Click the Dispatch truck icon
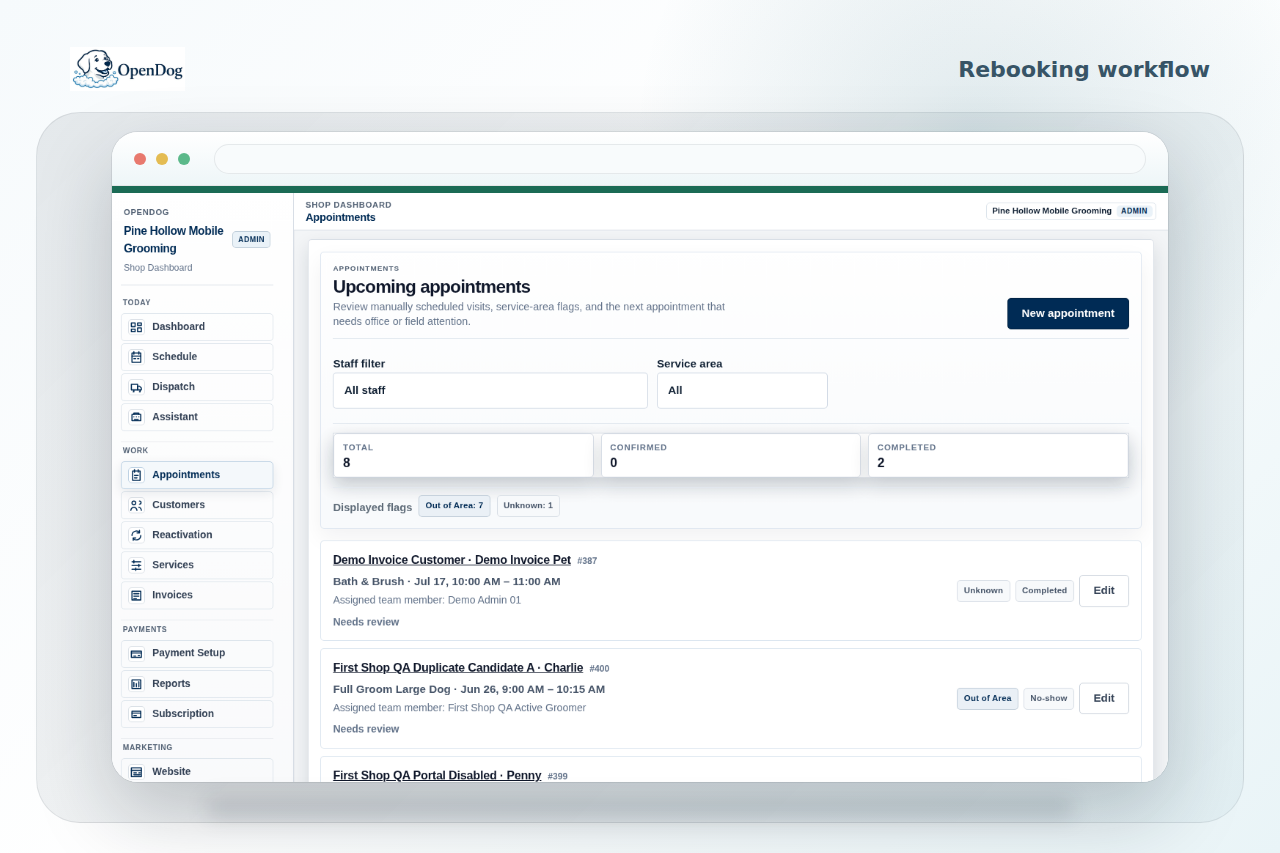 point(136,387)
